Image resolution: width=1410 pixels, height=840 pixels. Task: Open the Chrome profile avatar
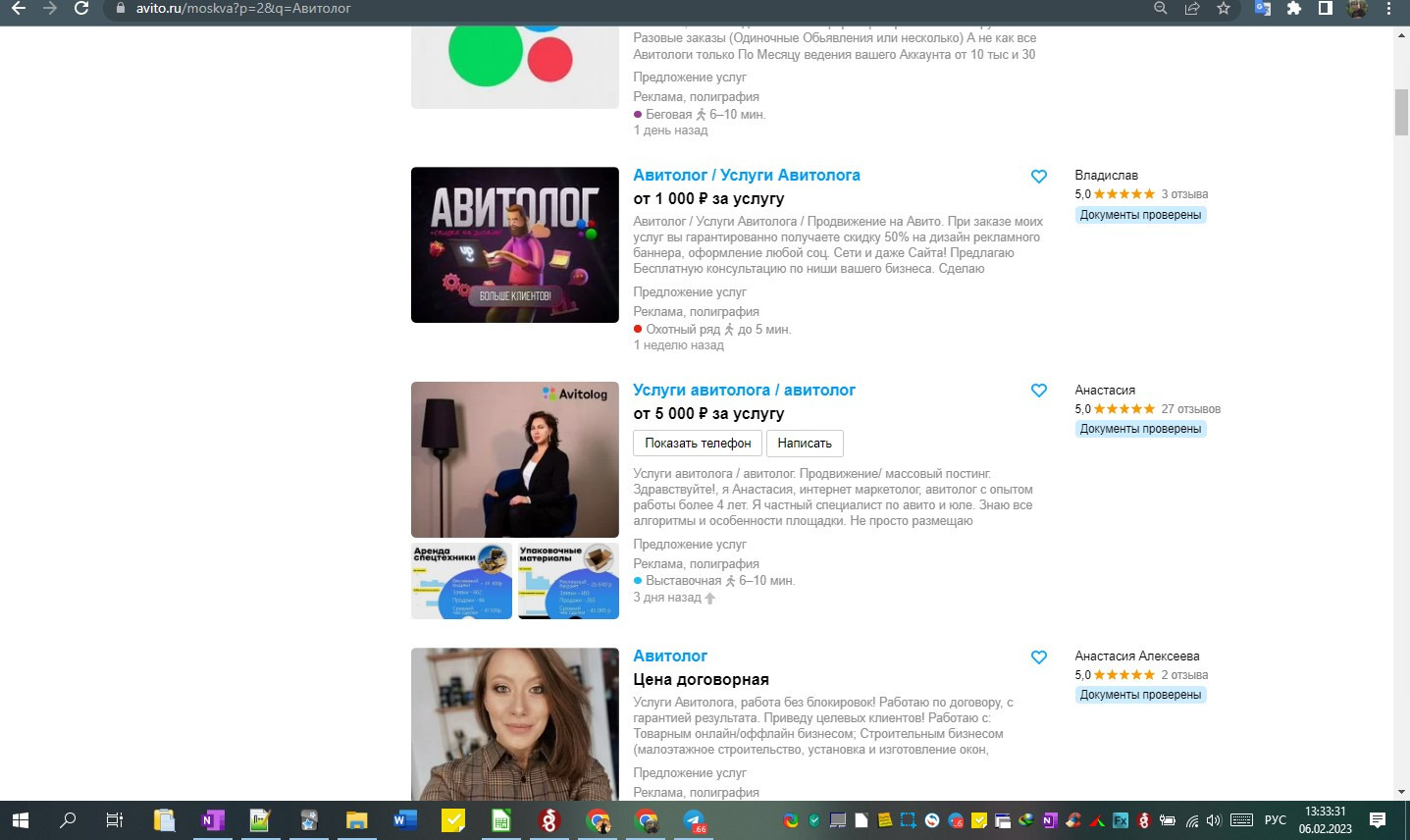(x=1358, y=8)
